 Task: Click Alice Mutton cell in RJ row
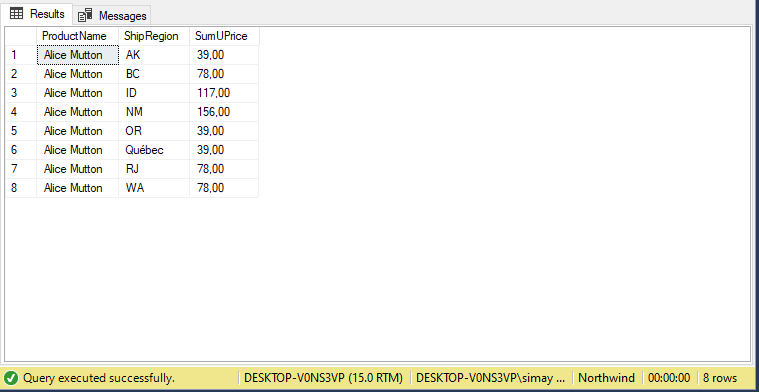77,169
